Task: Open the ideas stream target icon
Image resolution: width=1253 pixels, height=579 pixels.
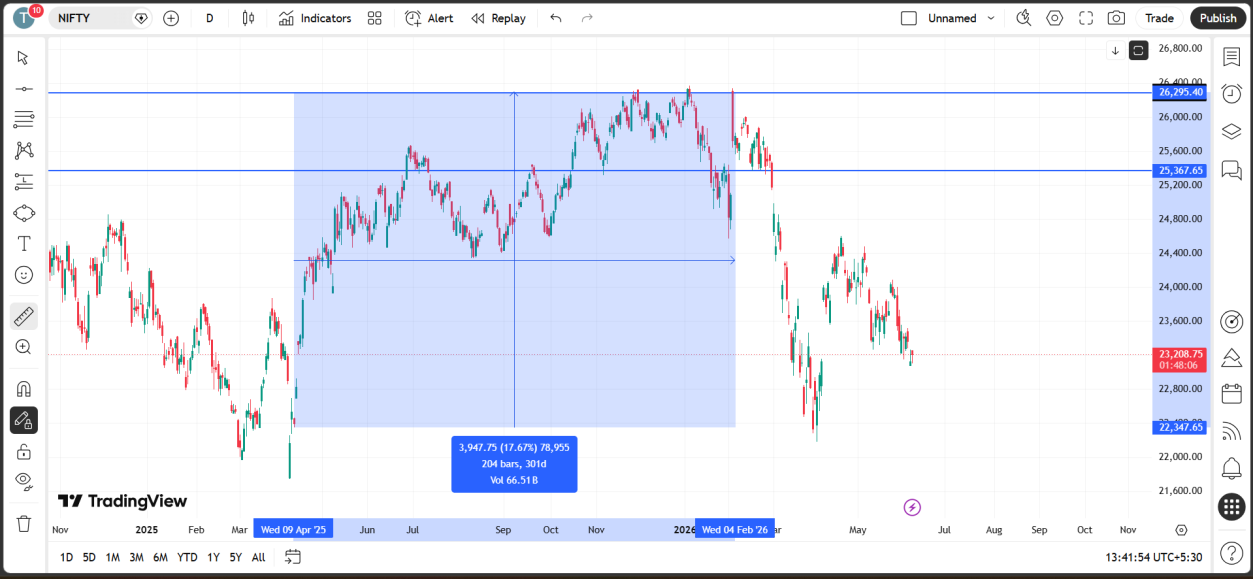Action: tap(1232, 321)
